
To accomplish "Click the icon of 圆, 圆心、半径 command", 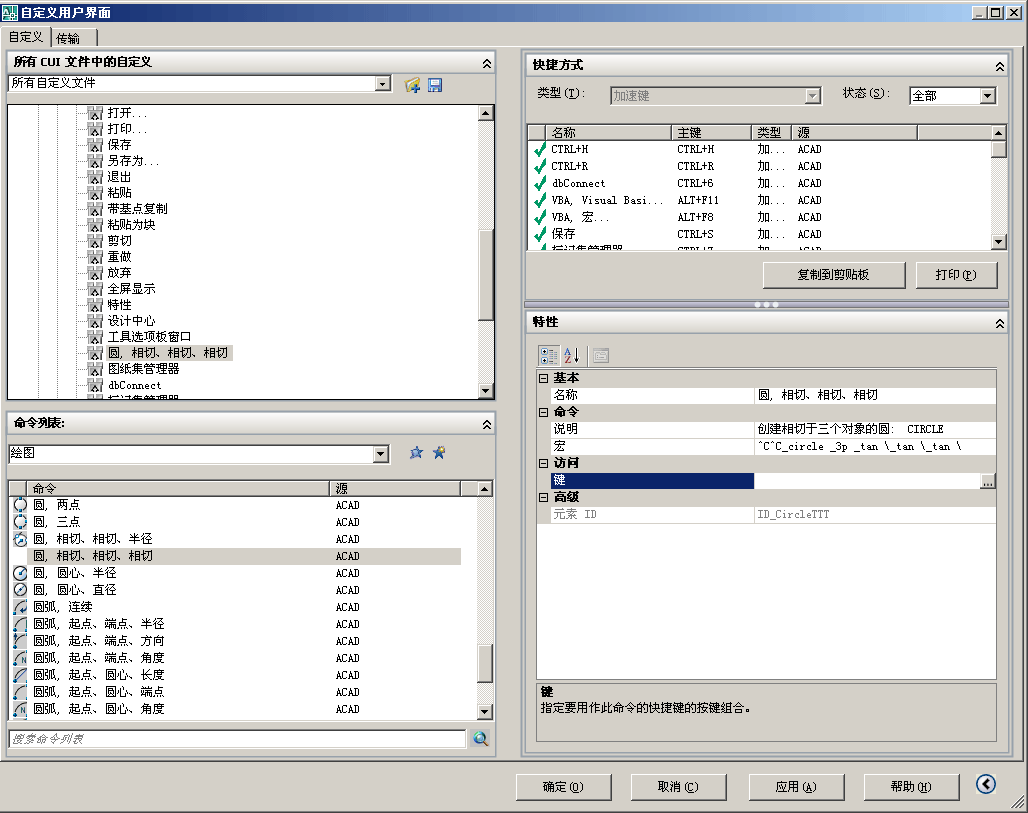I will click(x=20, y=573).
